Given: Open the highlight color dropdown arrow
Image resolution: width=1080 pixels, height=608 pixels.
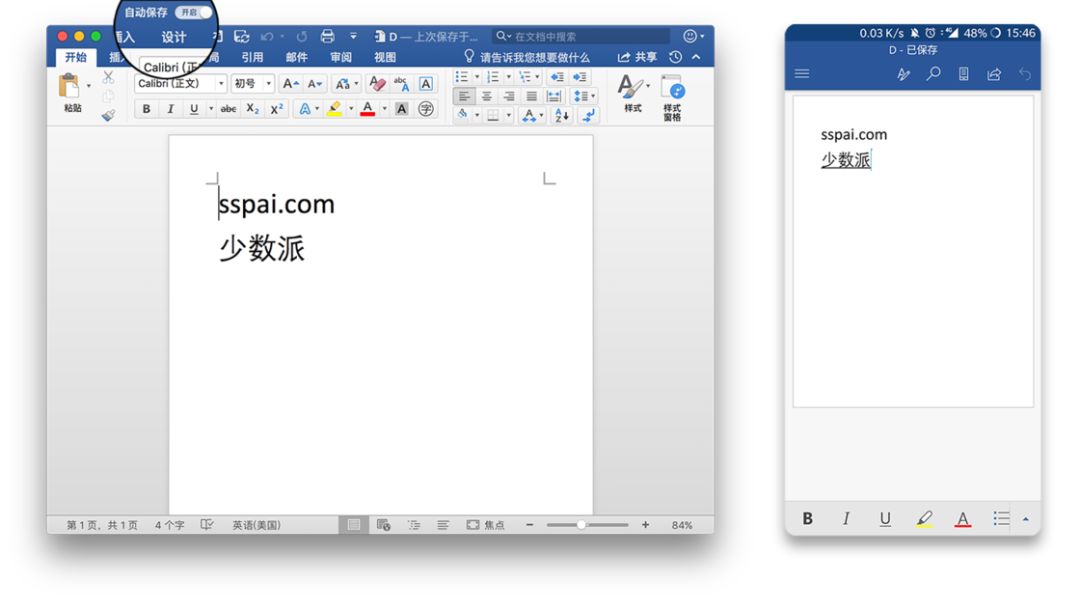Looking at the screenshot, I should 351,109.
